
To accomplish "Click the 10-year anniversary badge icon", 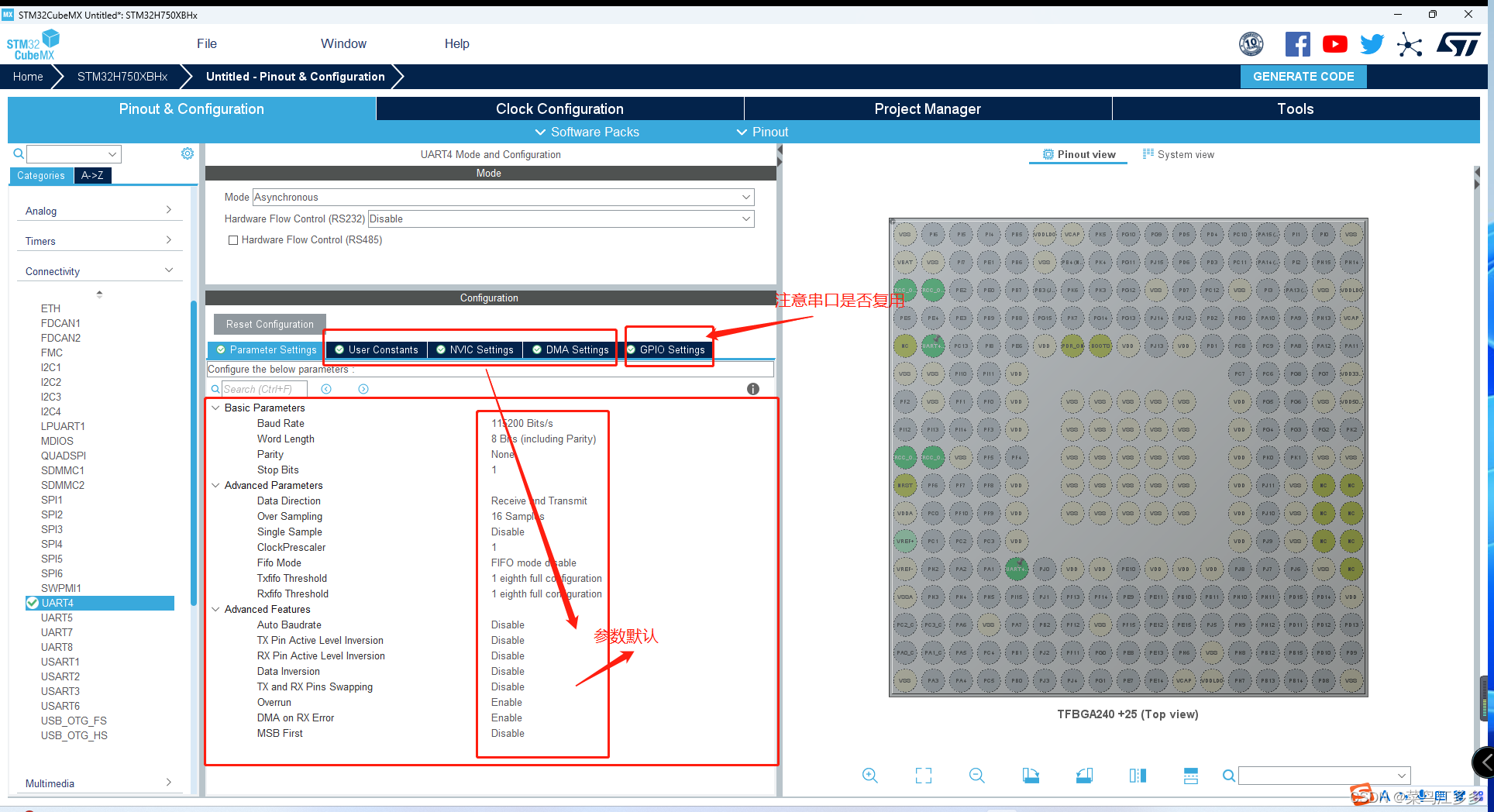I will (1251, 44).
